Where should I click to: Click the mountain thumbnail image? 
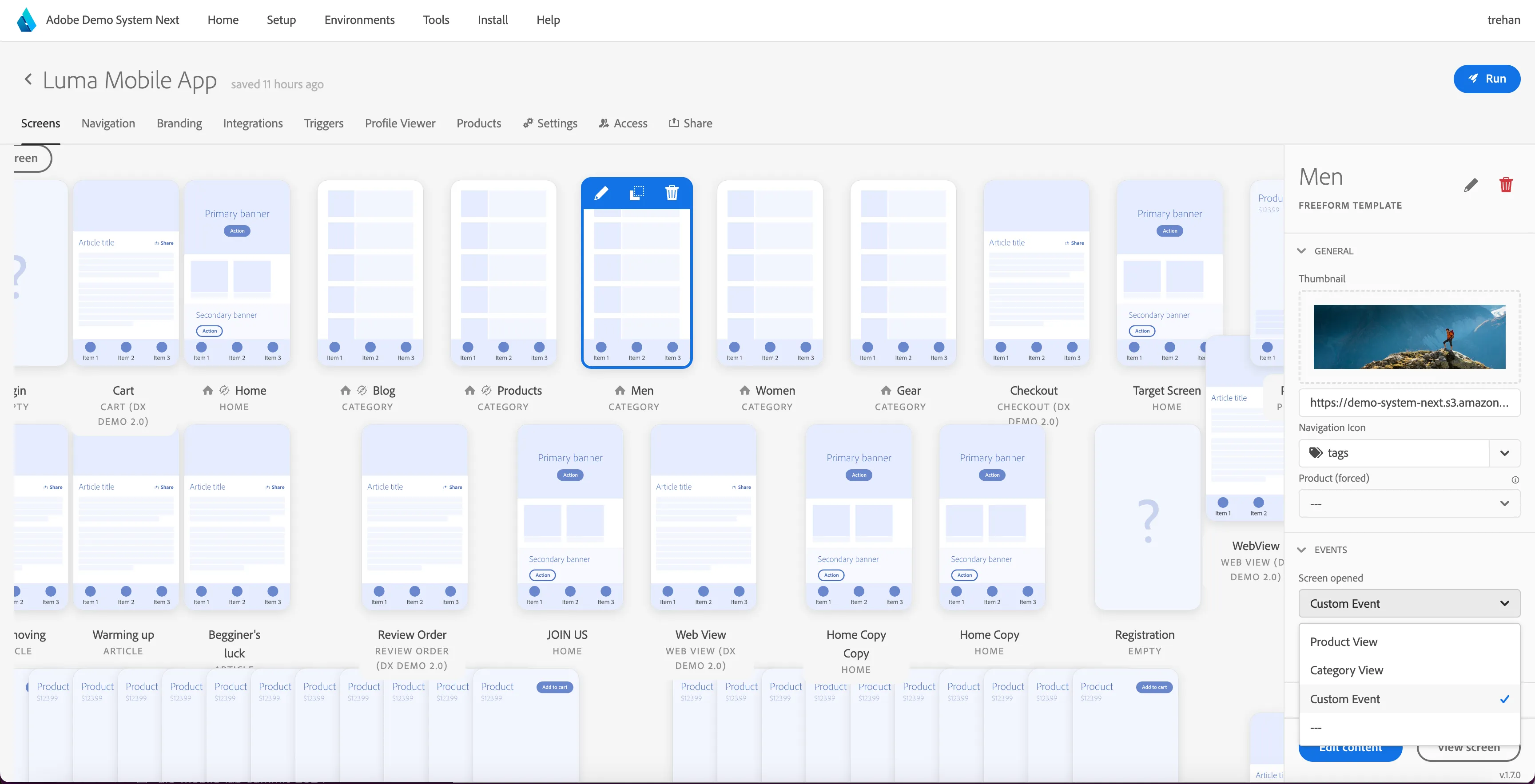[1409, 337]
